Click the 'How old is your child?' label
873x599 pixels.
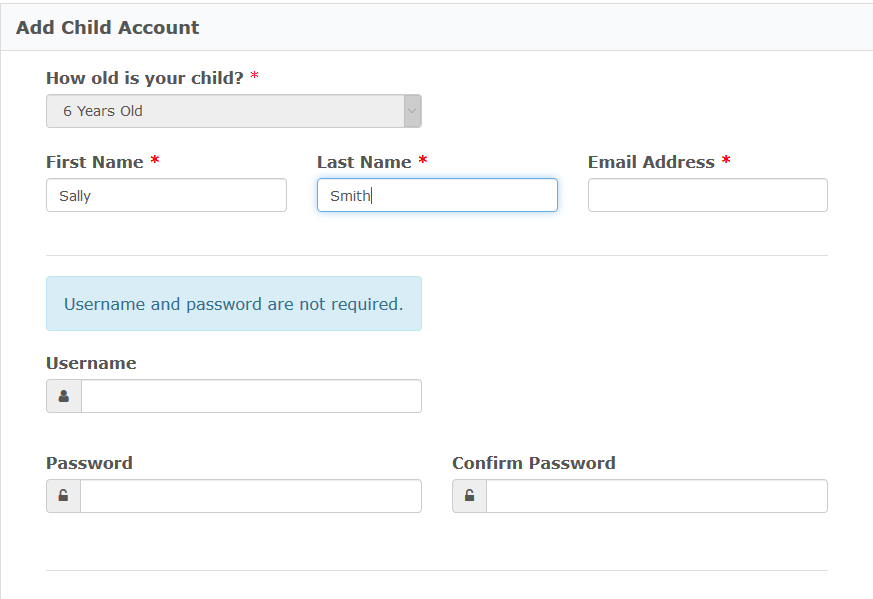[145, 78]
